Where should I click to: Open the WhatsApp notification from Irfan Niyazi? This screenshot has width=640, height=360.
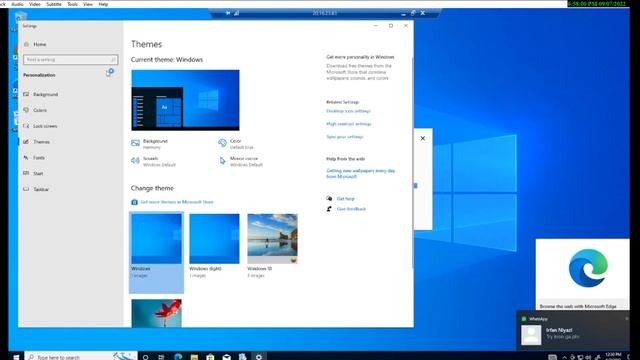tap(573, 331)
